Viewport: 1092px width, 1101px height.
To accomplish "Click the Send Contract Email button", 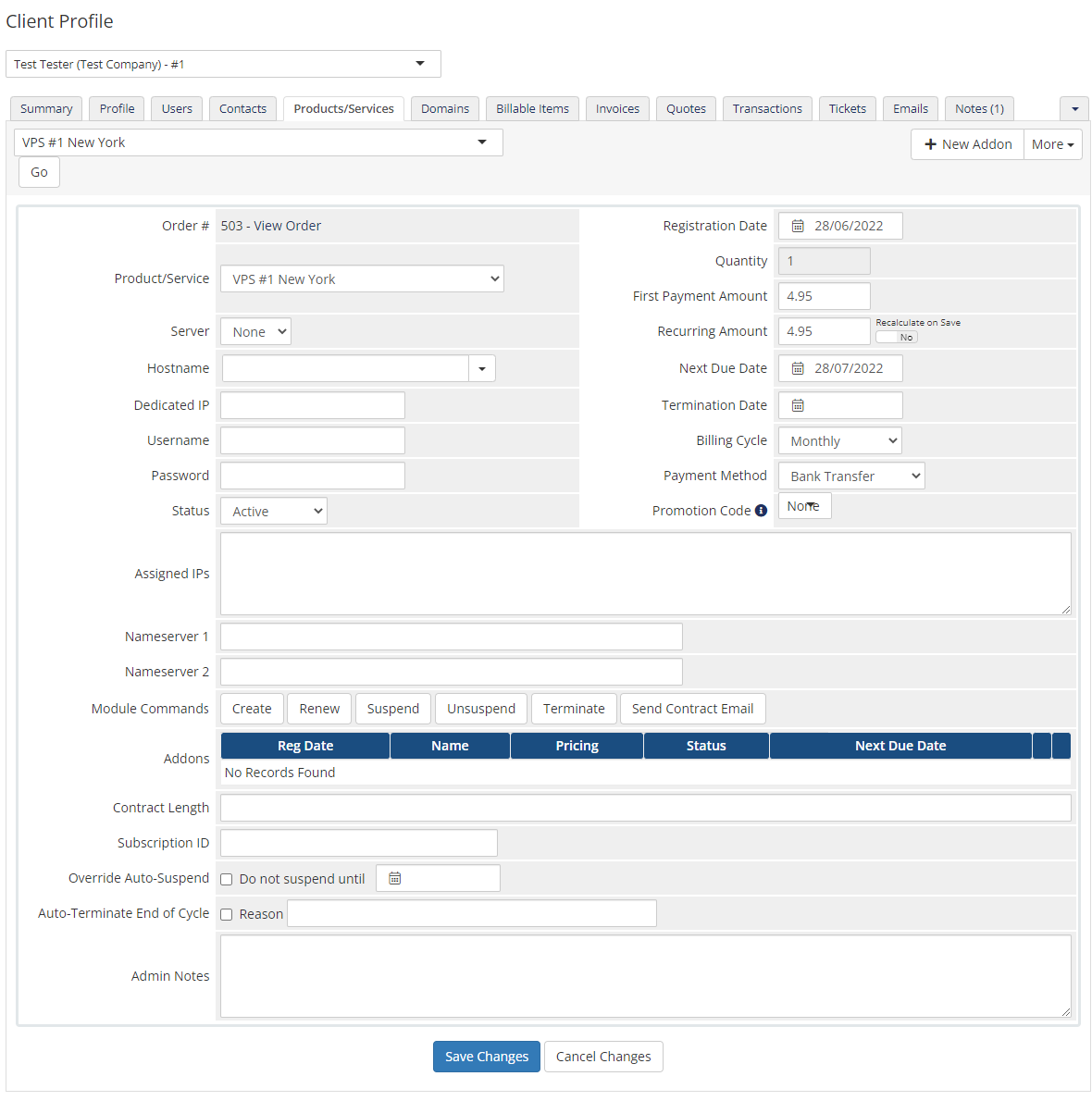I will tap(692, 709).
